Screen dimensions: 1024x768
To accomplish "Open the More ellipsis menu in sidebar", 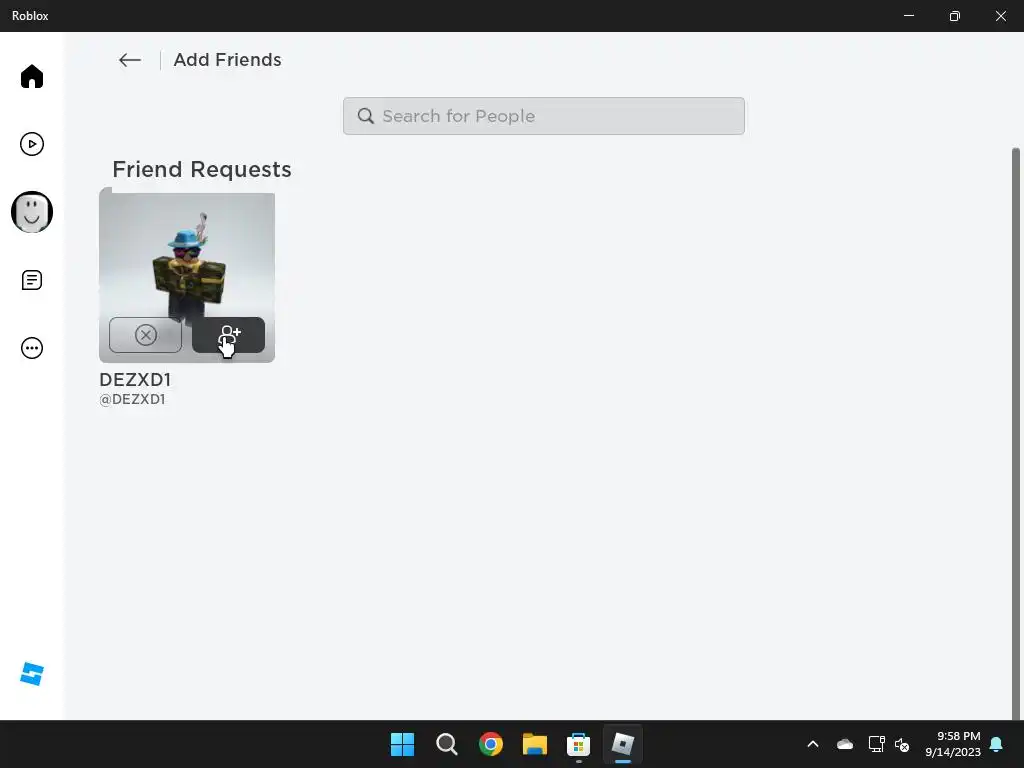I will point(31,348).
